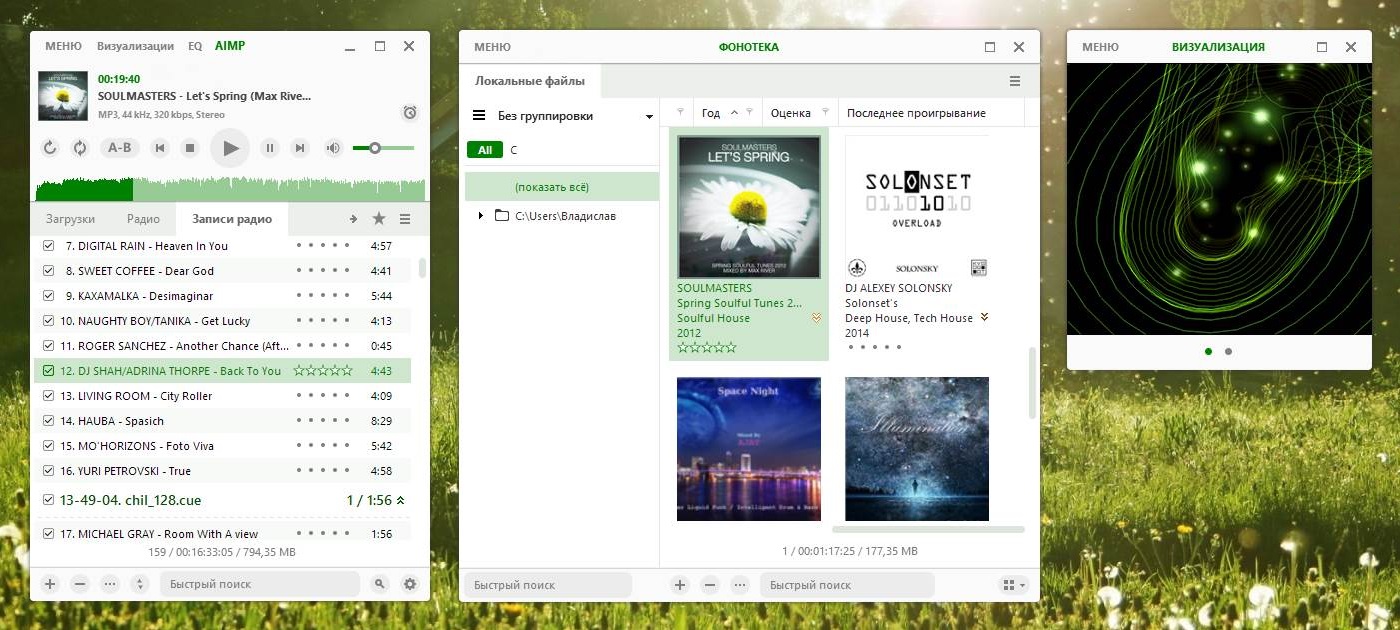
Task: Open the grouping list icon beside Без группировки
Action: coord(479,115)
